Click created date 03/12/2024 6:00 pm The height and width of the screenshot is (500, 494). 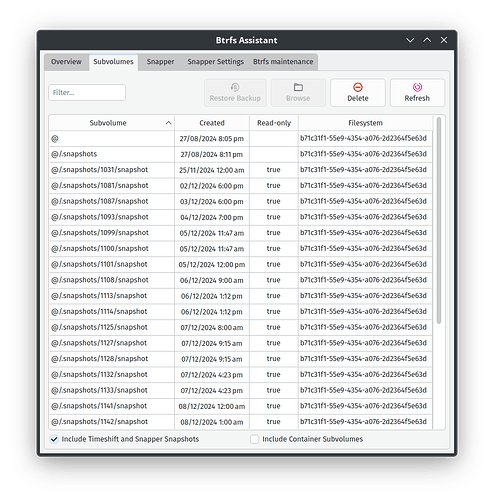(x=212, y=202)
